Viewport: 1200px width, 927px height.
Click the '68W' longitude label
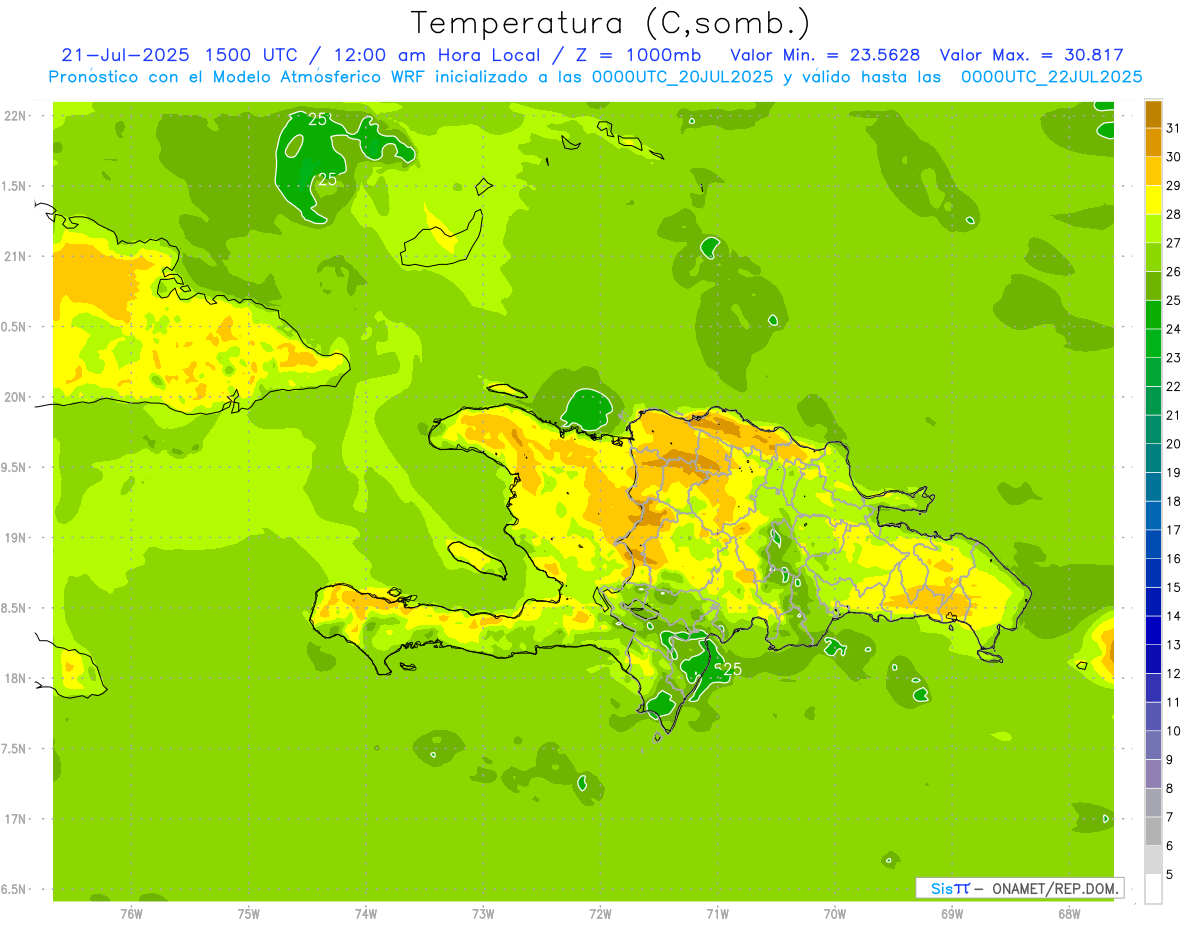coord(1069,913)
